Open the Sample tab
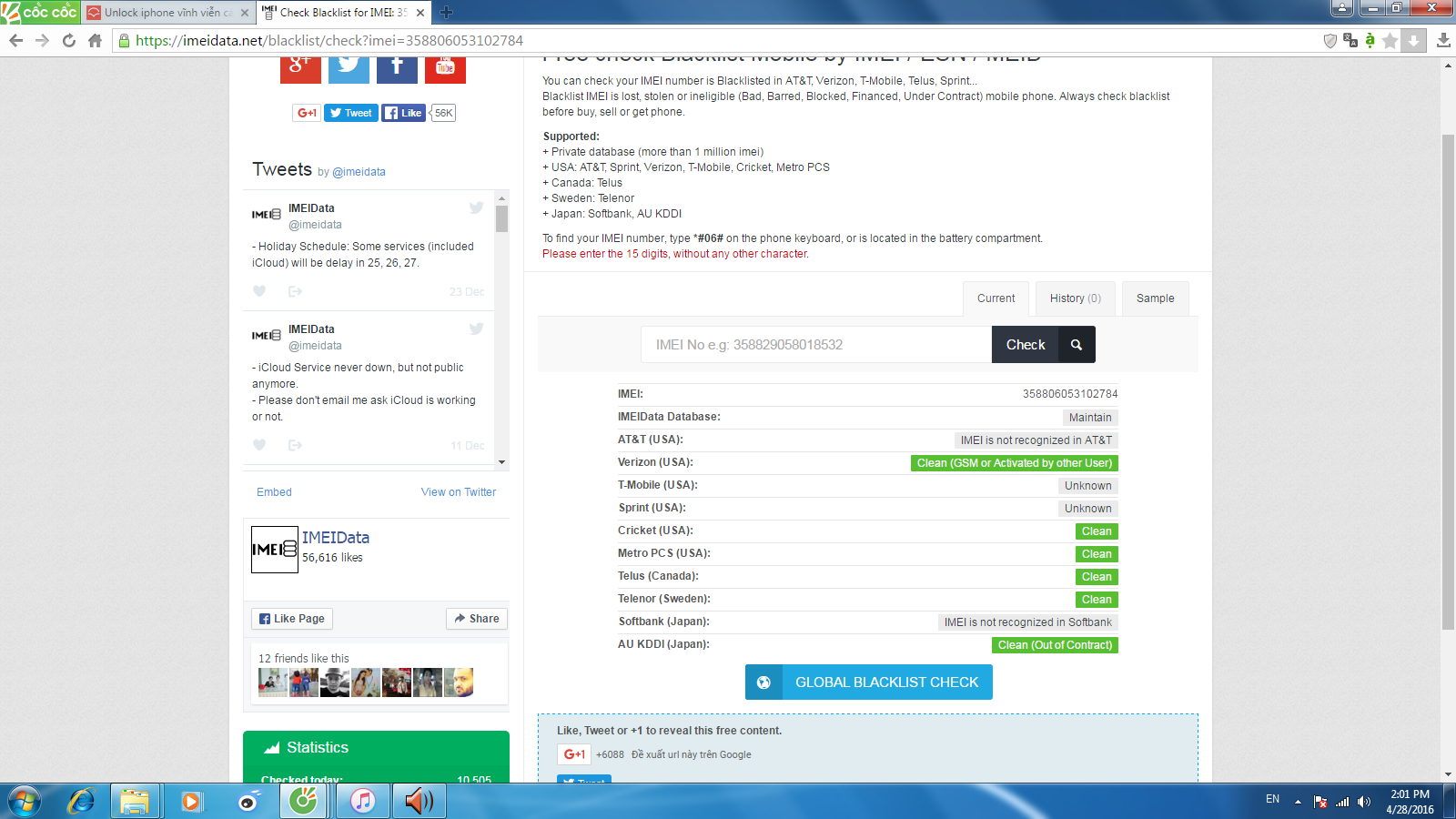The height and width of the screenshot is (819, 1456). [1155, 298]
